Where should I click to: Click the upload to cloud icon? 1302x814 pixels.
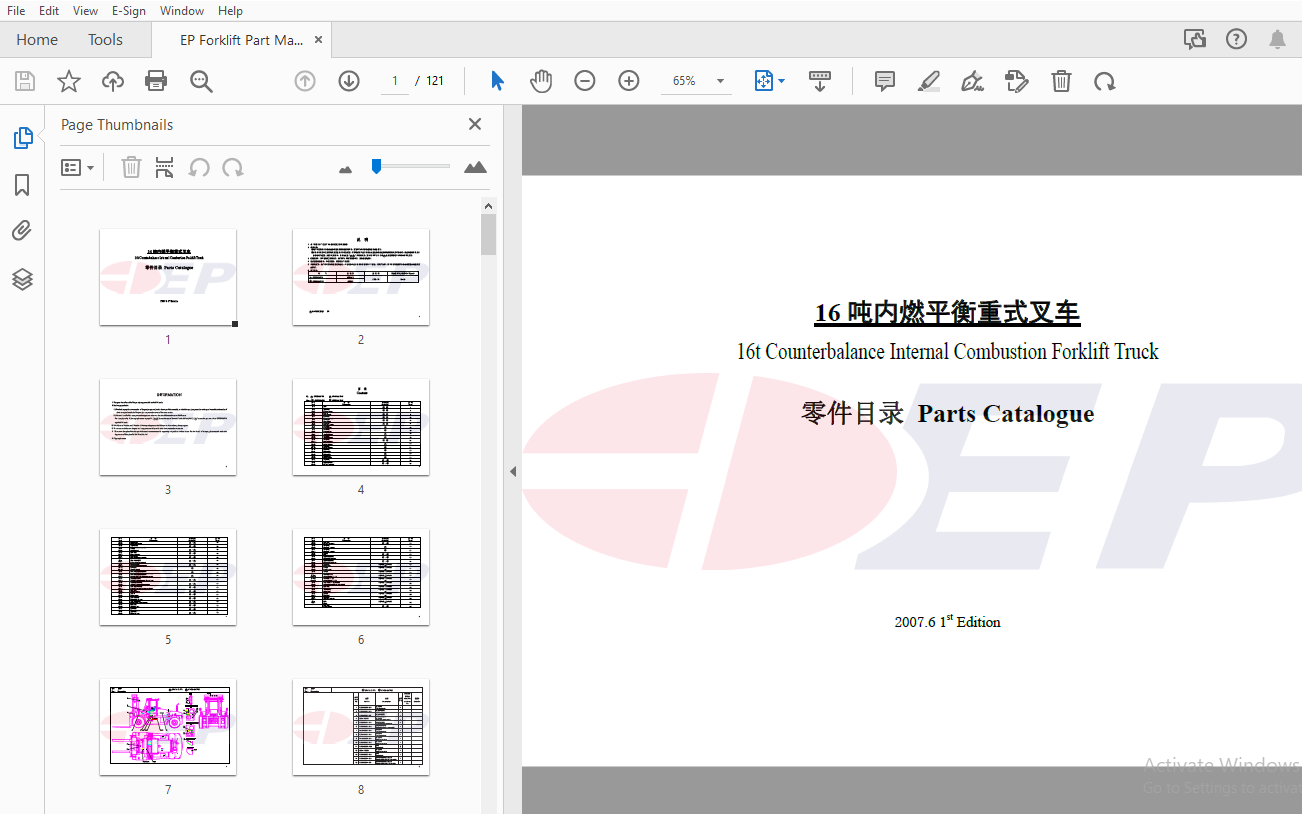(x=113, y=81)
